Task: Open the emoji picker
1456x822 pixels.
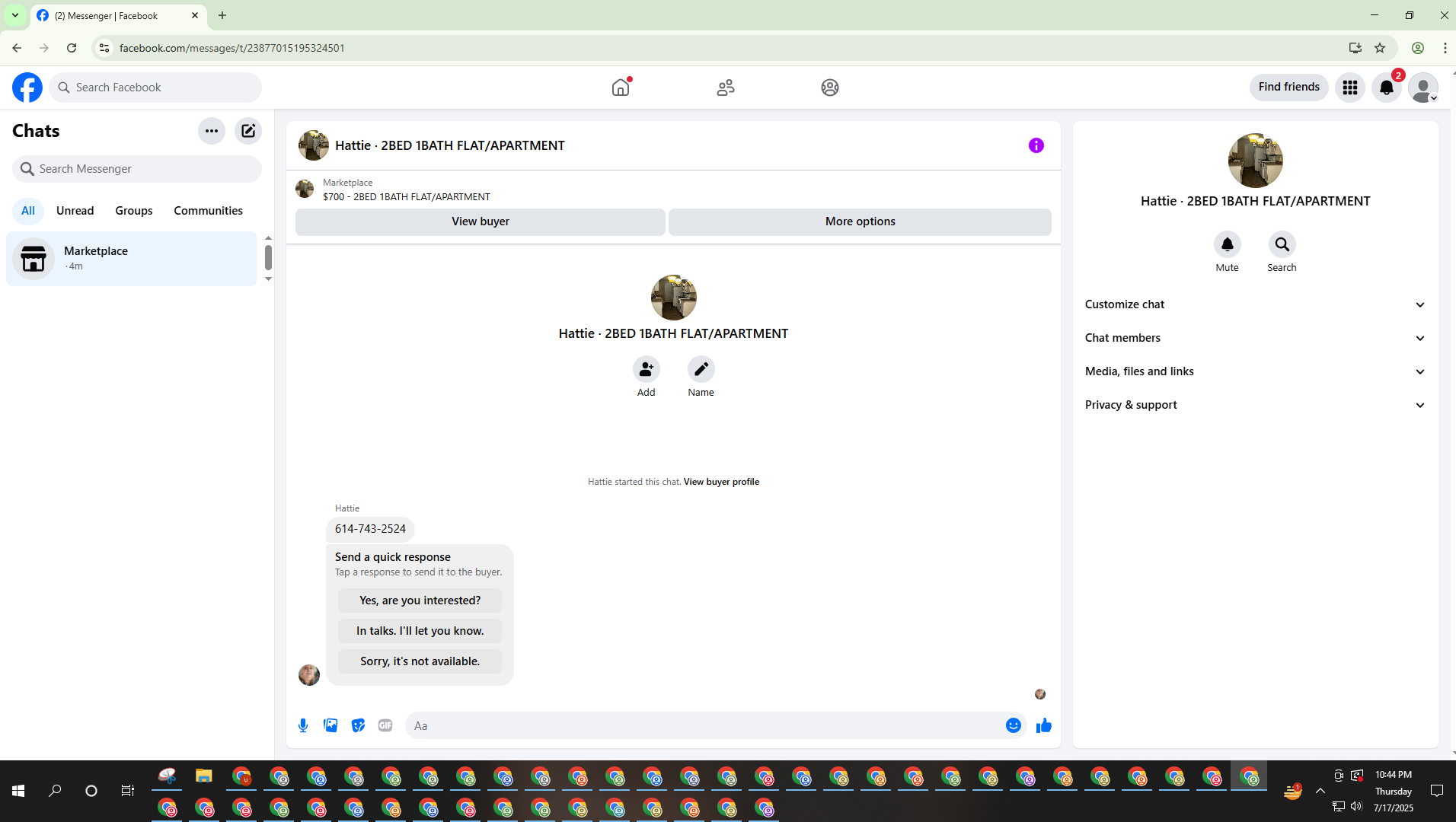Action: tap(1014, 725)
